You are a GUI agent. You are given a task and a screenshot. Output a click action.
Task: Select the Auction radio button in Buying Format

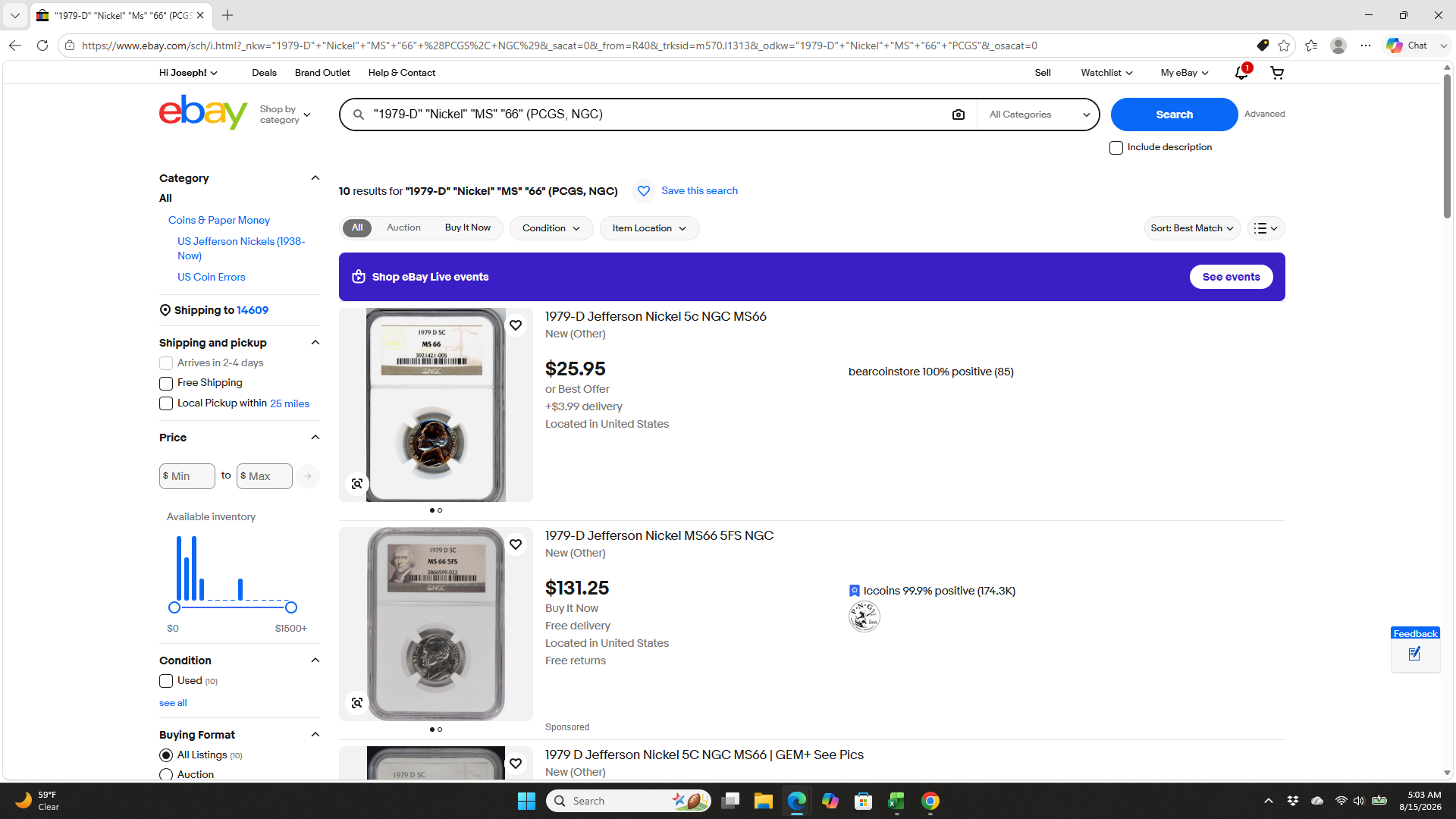(166, 775)
